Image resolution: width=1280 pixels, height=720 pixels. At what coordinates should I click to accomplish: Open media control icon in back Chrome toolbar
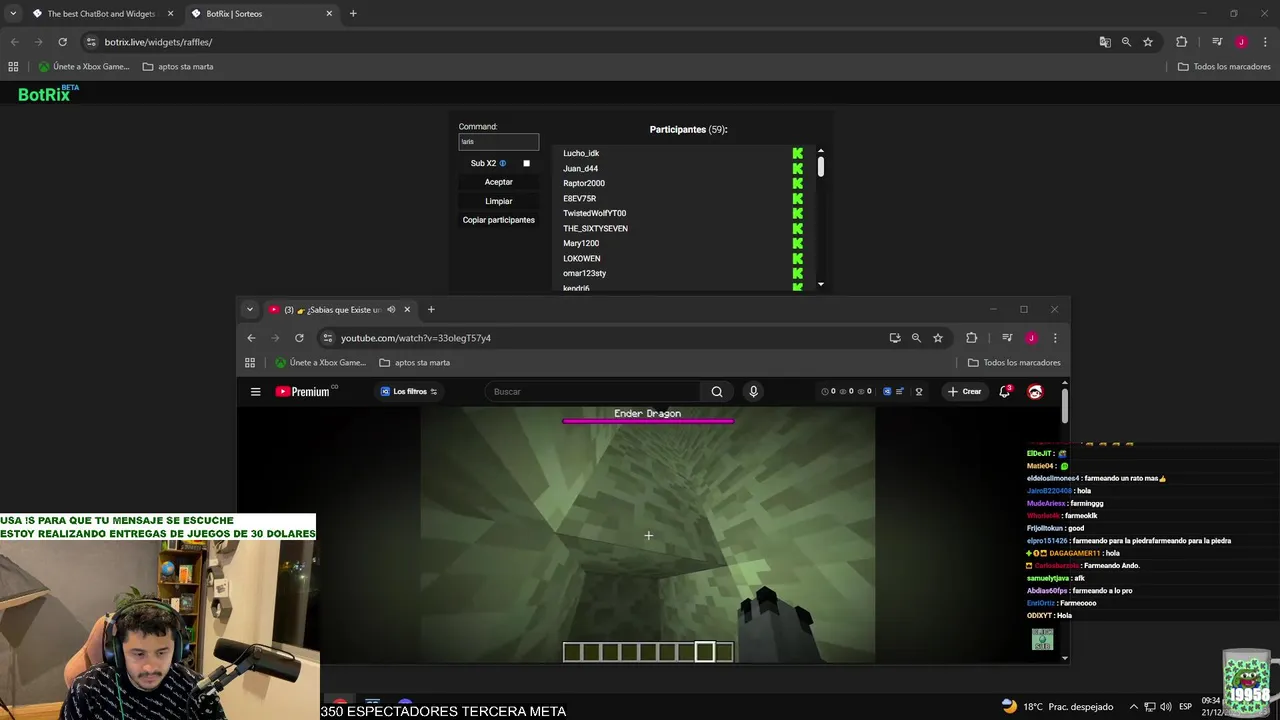tap(1217, 42)
